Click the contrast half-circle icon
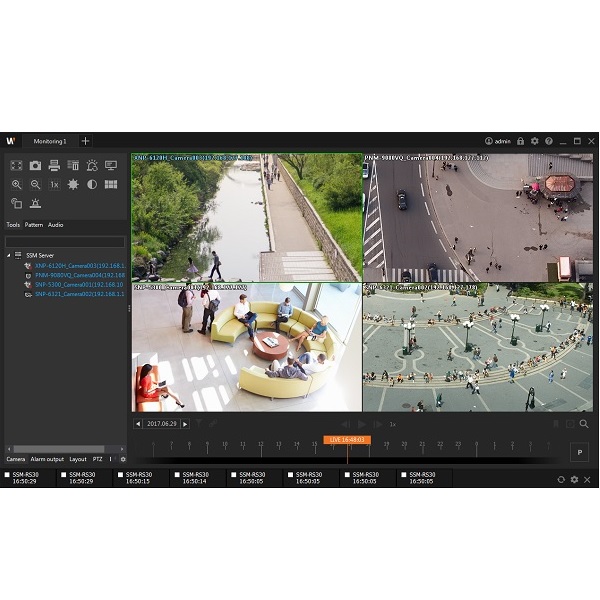Image resolution: width=600 pixels, height=600 pixels. (x=92, y=184)
